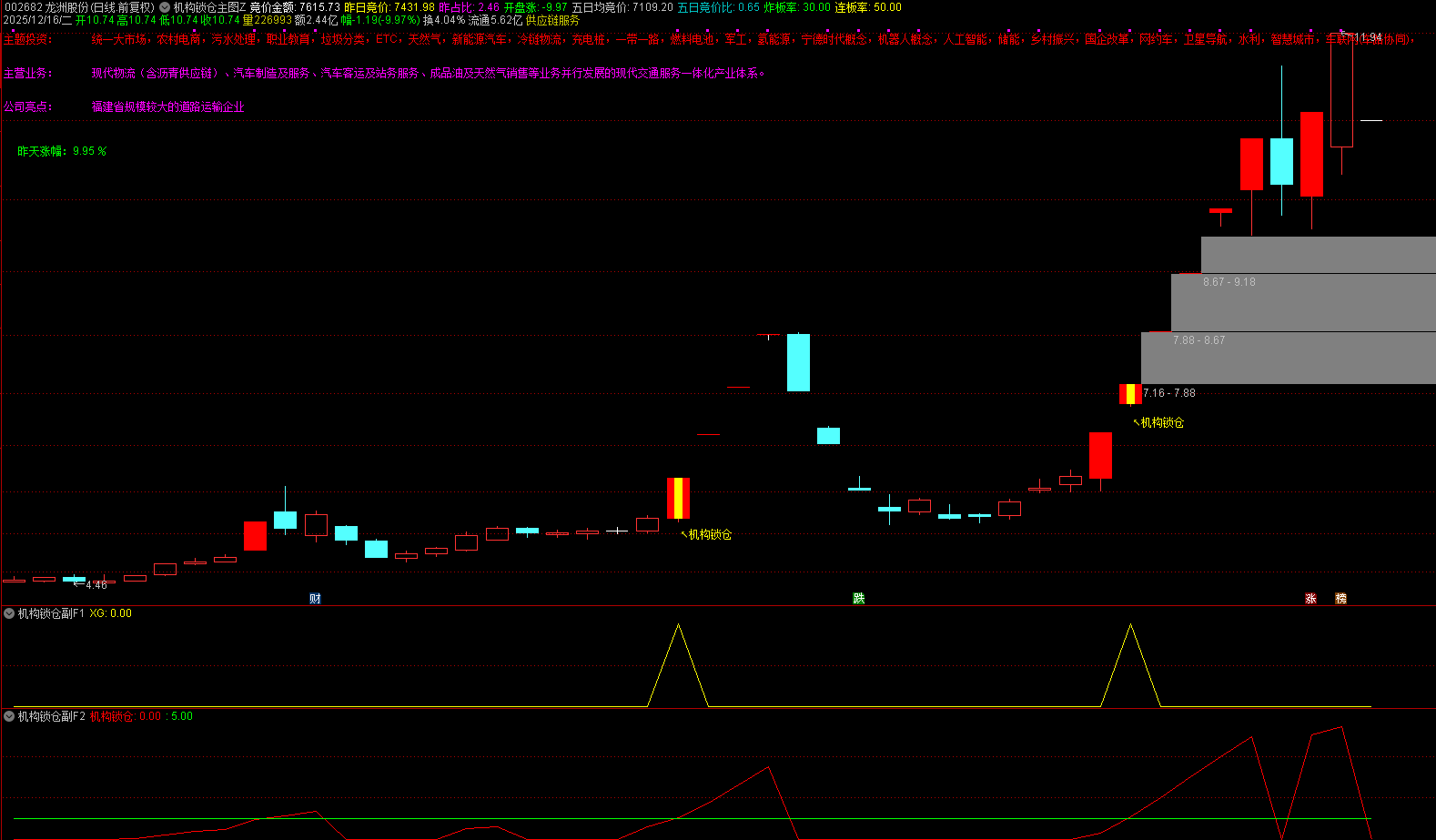Click the 炸板率: 30.00 value

click(x=797, y=7)
